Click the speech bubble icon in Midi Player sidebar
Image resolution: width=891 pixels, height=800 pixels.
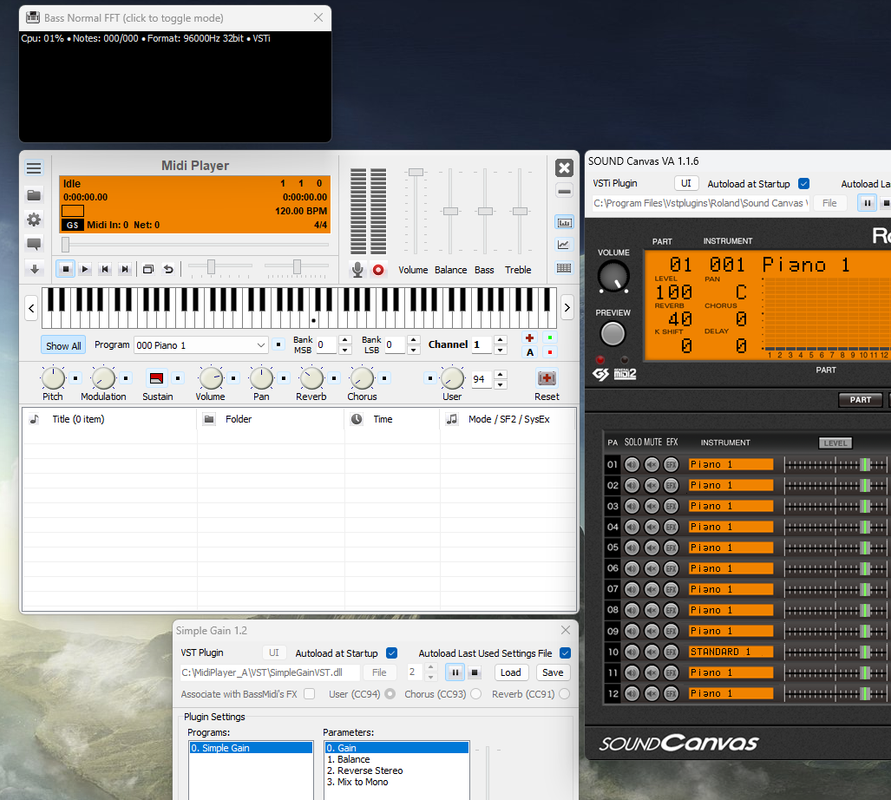click(34, 244)
